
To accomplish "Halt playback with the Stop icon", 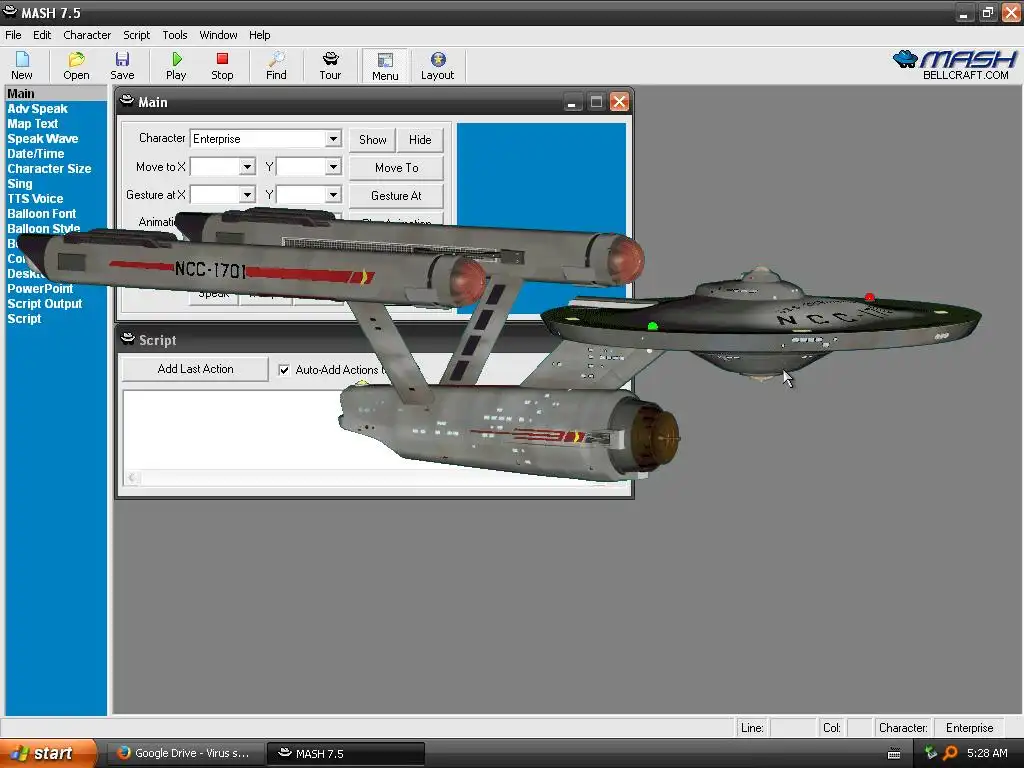I will [x=222, y=66].
